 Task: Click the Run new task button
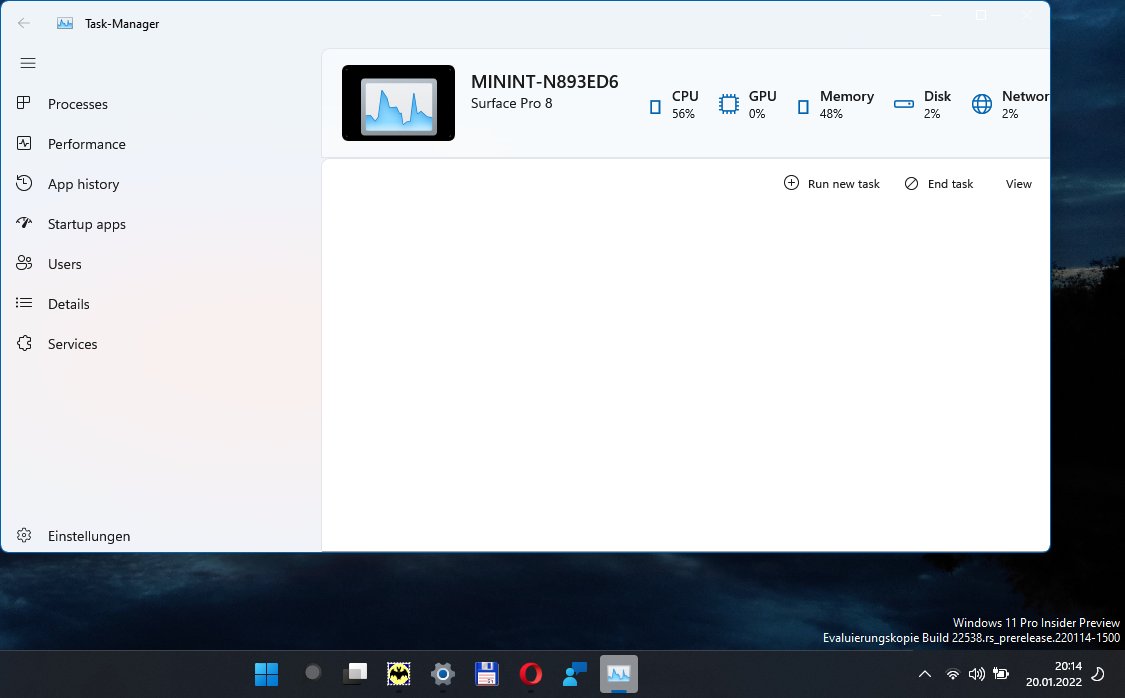tap(832, 184)
